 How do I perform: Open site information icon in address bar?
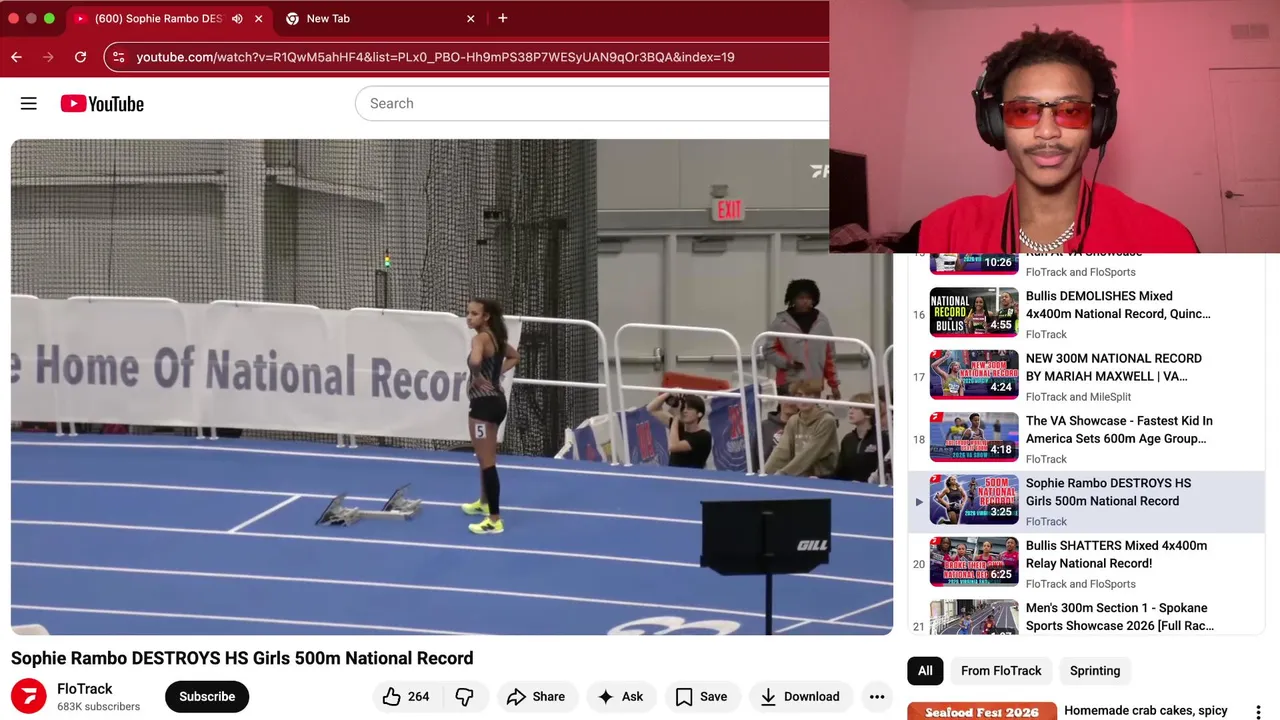point(119,57)
